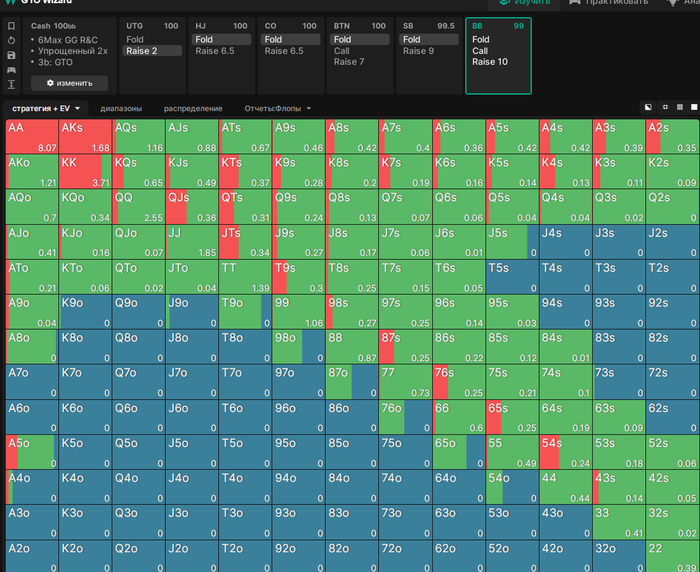Select the 43s hand cell
This screenshot has height=572, width=700.
point(619,487)
